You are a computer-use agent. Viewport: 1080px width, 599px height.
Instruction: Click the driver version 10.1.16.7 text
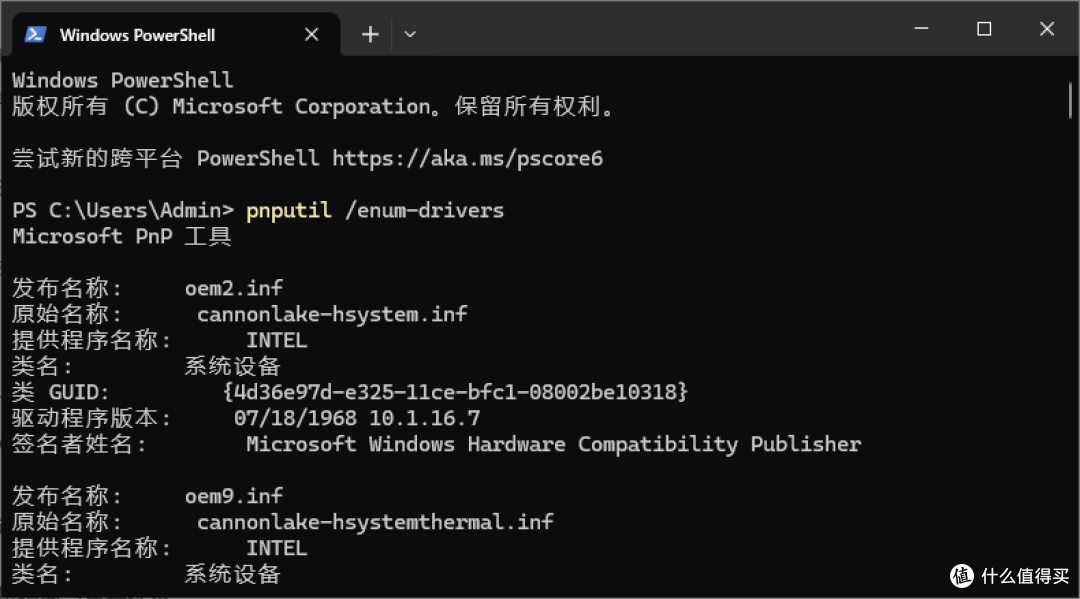(x=424, y=418)
